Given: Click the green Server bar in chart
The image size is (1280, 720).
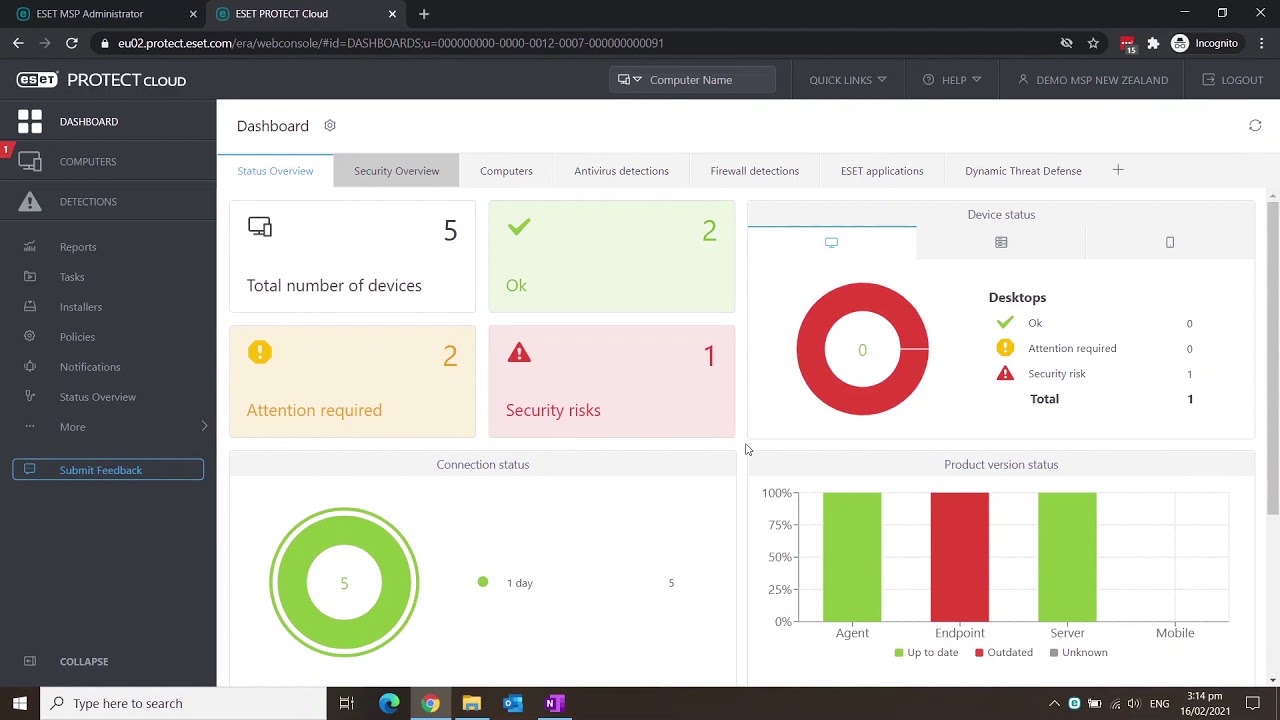Looking at the screenshot, I should click(x=1067, y=557).
